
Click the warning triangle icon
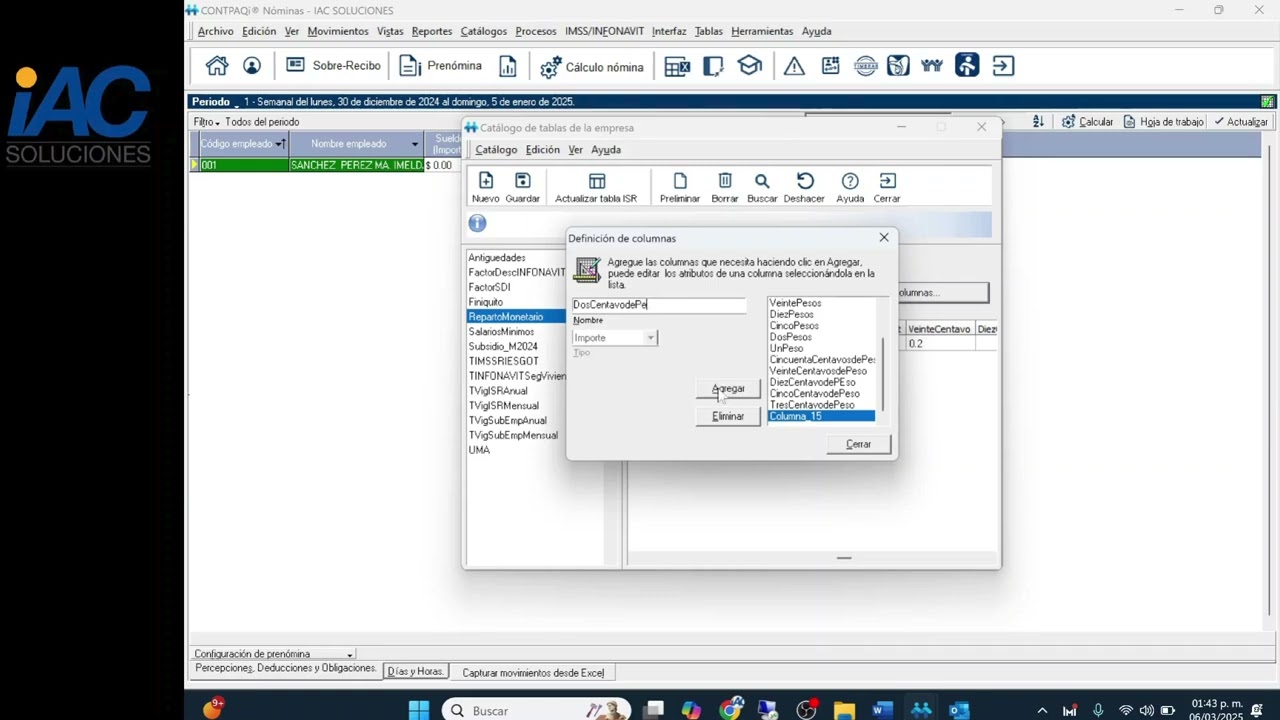[794, 66]
